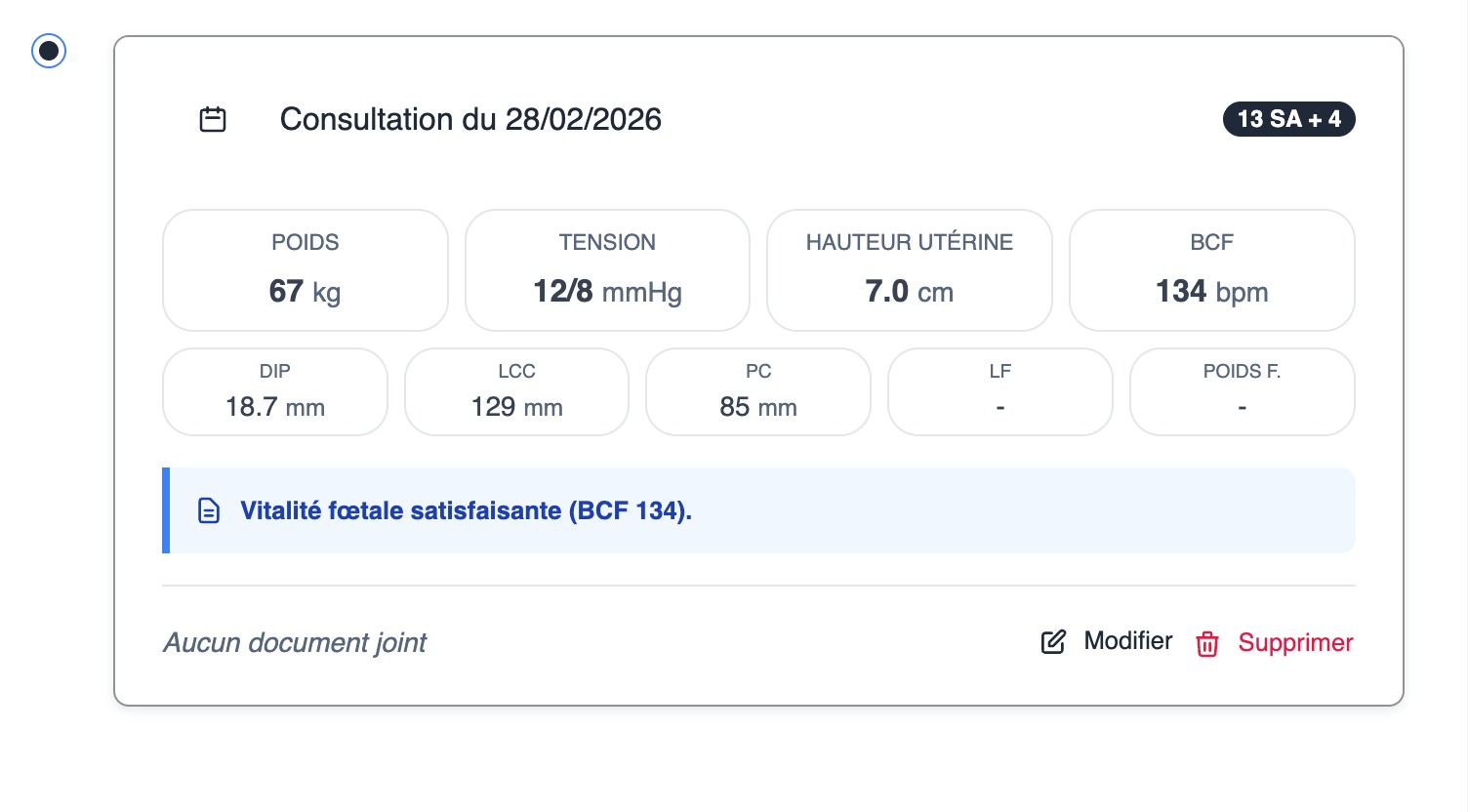Click the TENSION 12/8 mmHg card
The image size is (1468, 812).
pyautogui.click(x=607, y=269)
